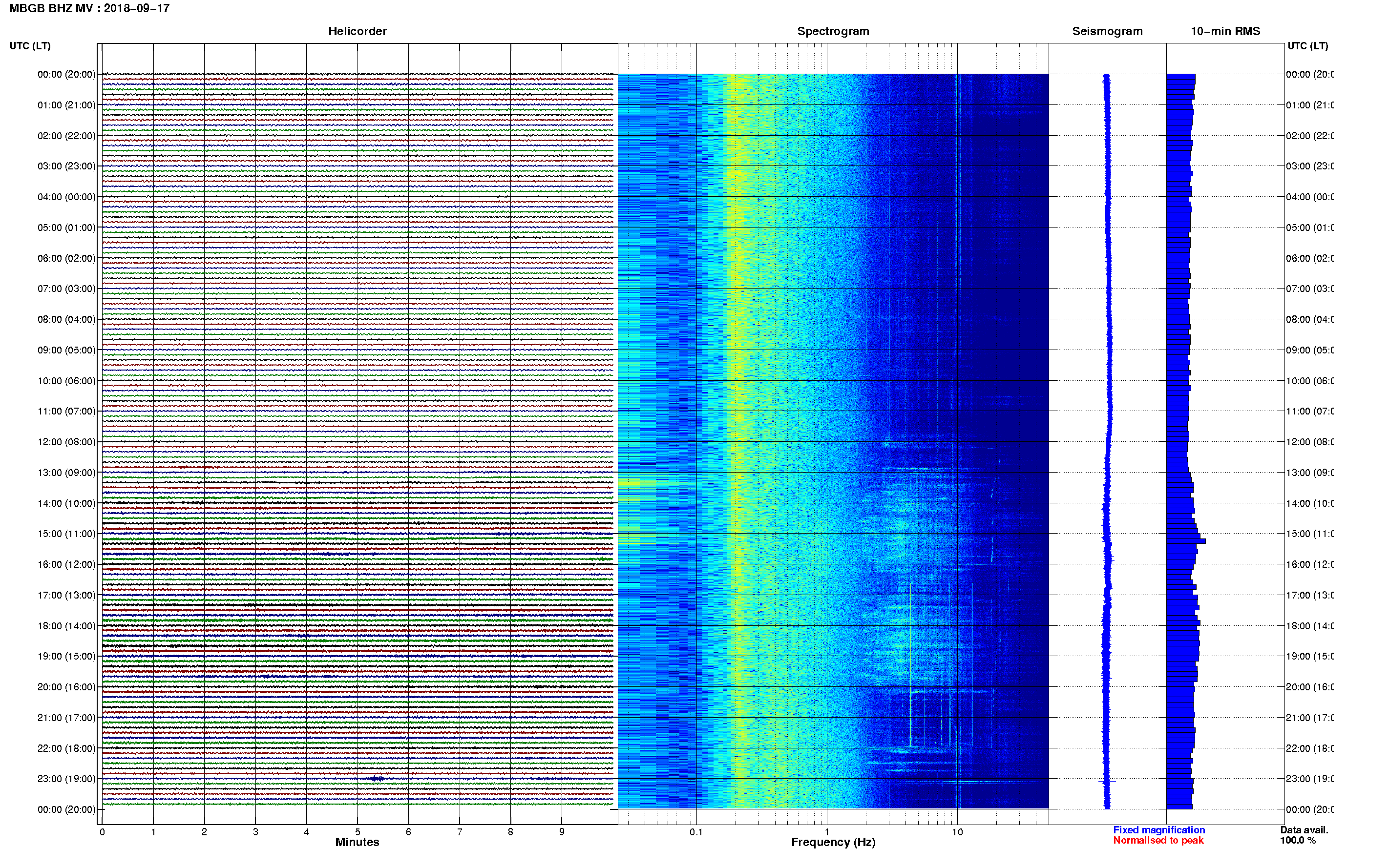Click the left '19:00 (15:00)' time label
The width and height of the screenshot is (1389, 868).
66,656
